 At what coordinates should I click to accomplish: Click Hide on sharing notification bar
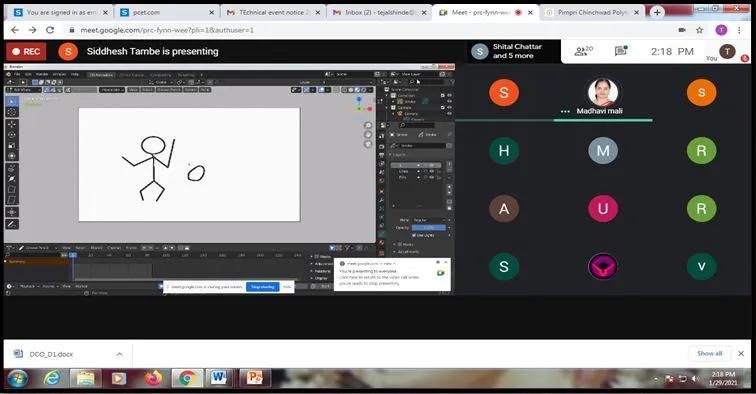pos(287,287)
